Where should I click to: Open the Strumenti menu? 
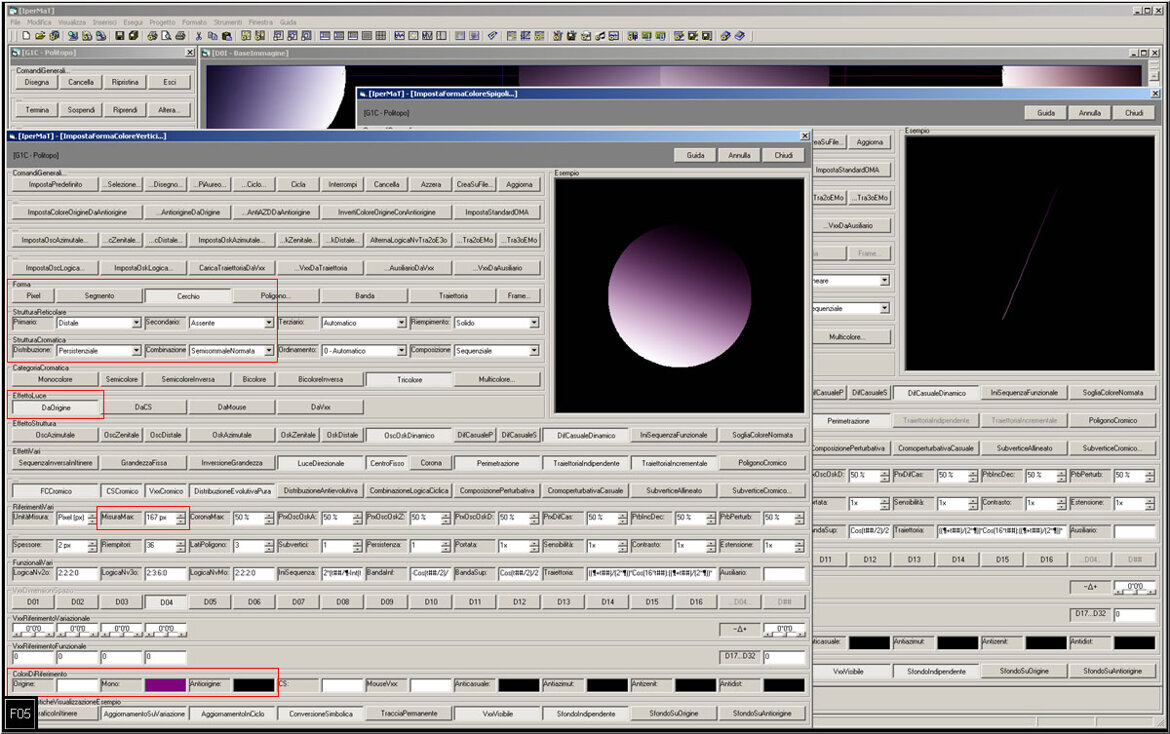coord(229,21)
